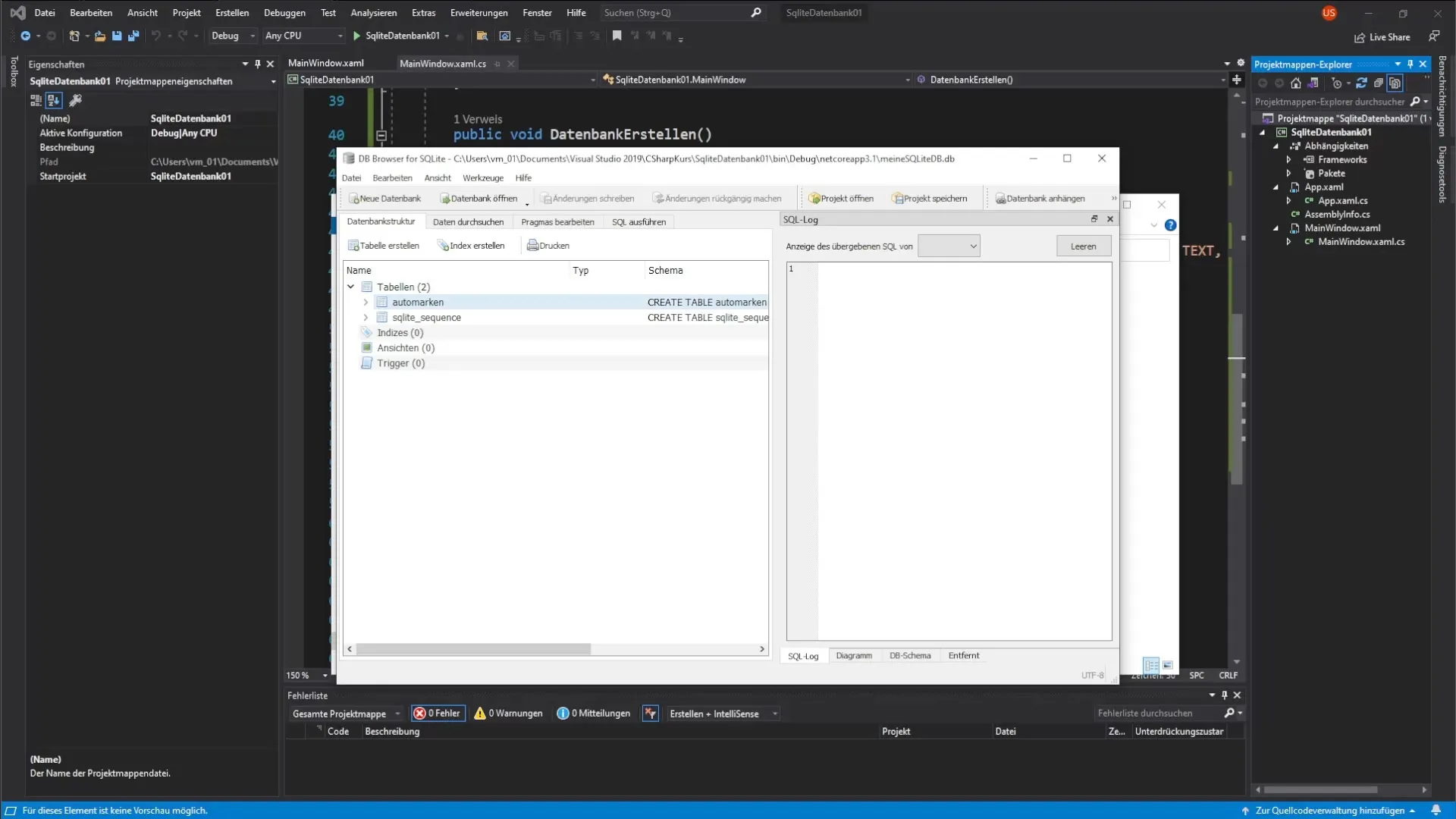Screen dimensions: 1456x819
Task: Click search magnifier in Visual Studio search box
Action: pyautogui.click(x=756, y=13)
